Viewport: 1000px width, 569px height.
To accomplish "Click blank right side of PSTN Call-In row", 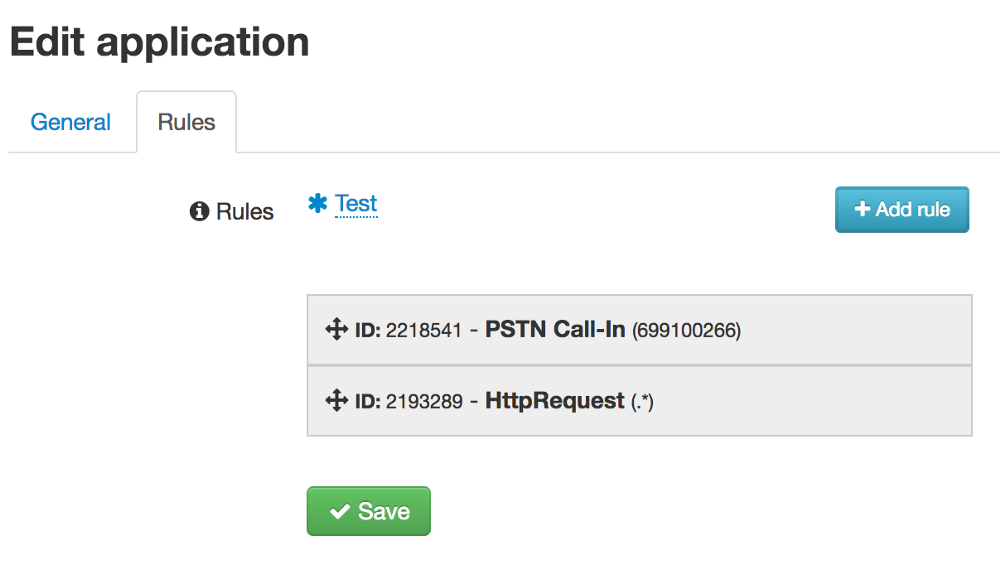I will [860, 330].
